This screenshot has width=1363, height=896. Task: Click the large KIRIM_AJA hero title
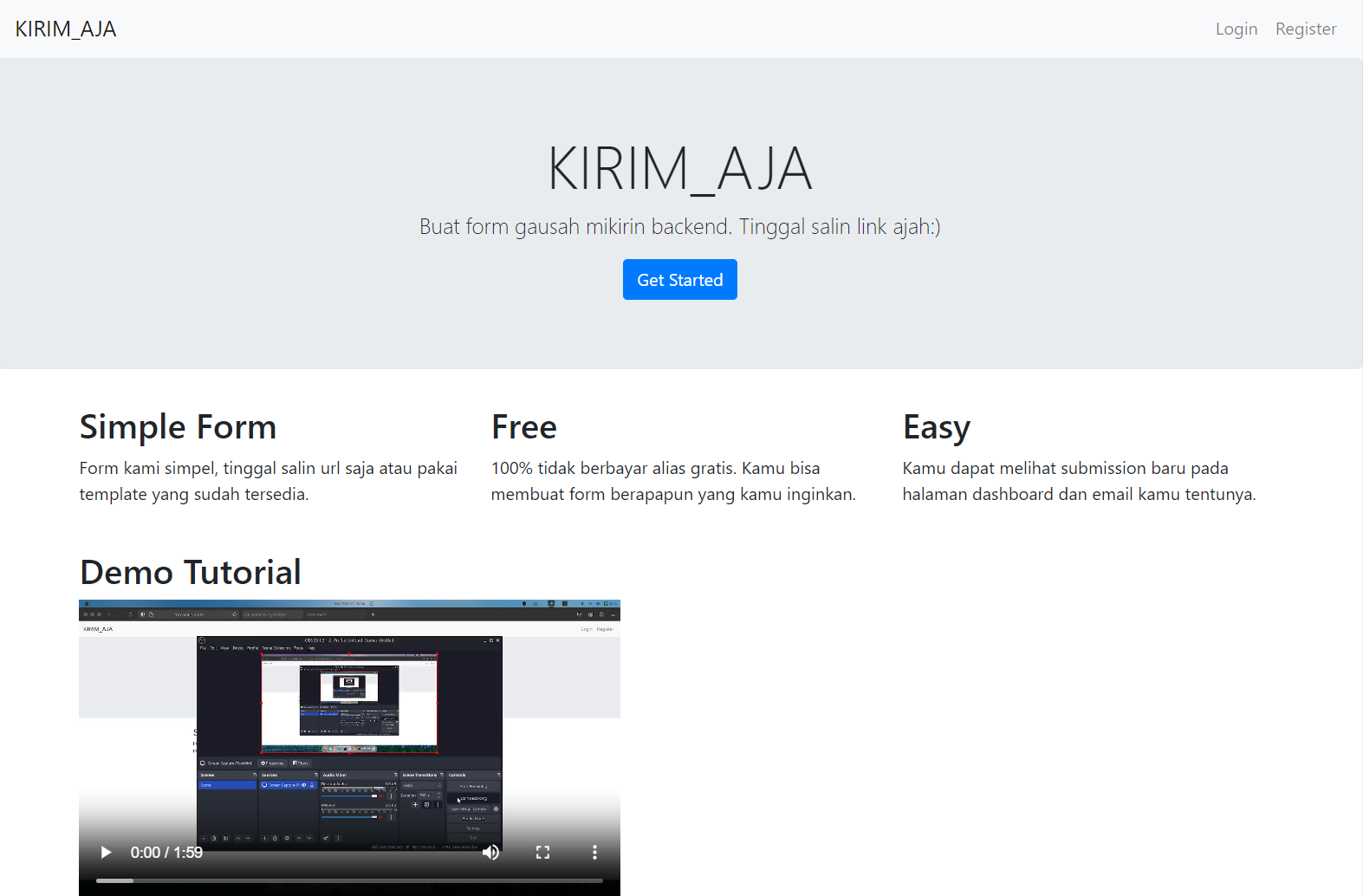click(x=680, y=168)
